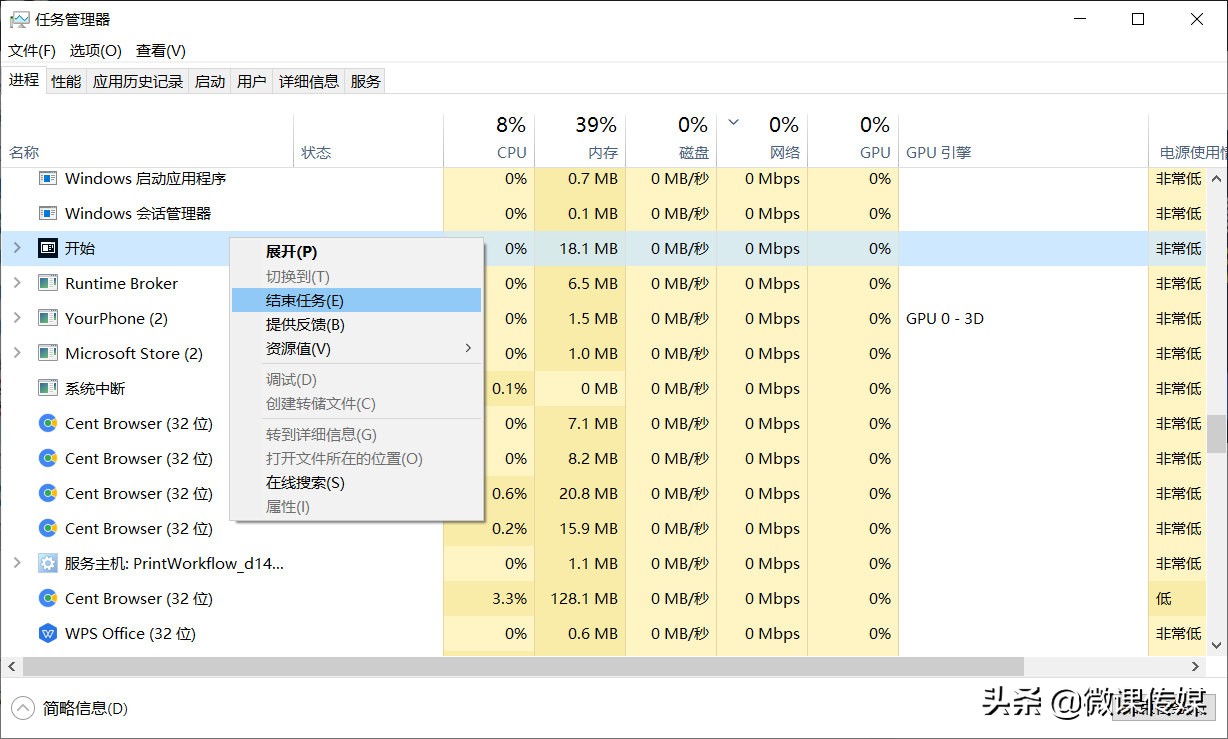The width and height of the screenshot is (1228, 739).
Task: Sort by the 电源使用情况 column header
Action: point(1188,140)
